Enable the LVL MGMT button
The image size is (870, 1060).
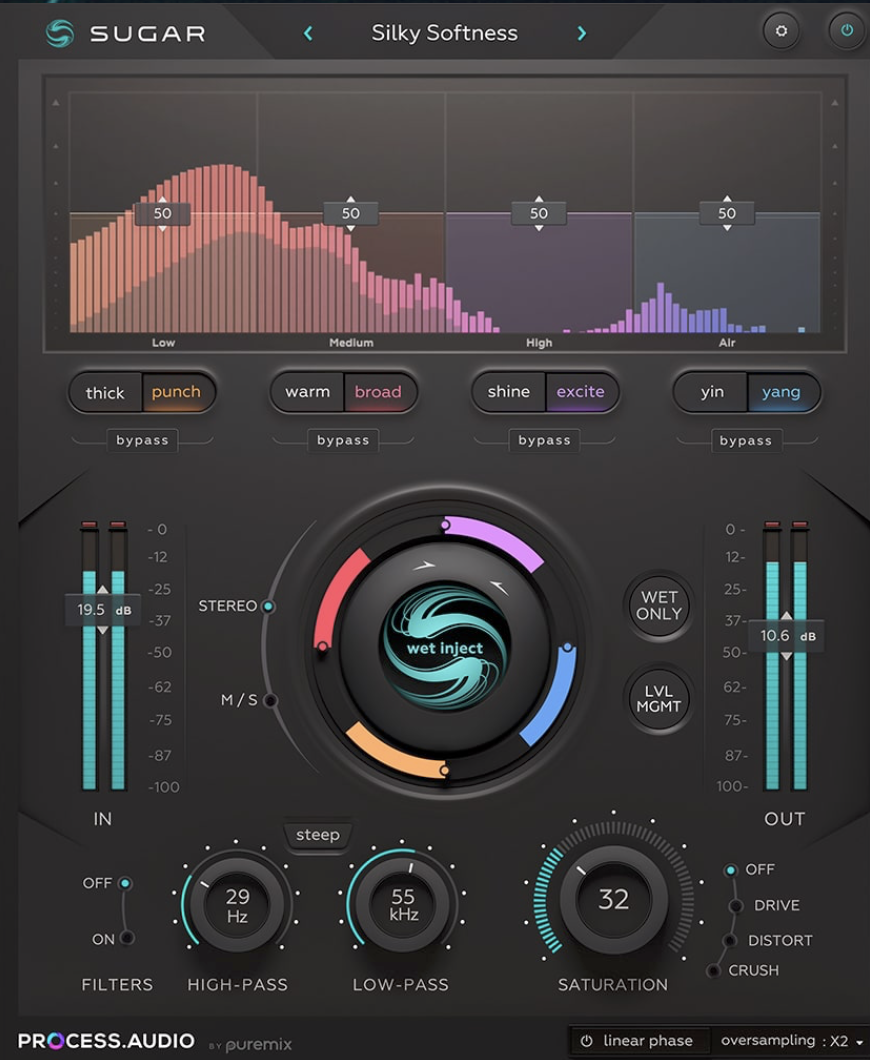[658, 699]
